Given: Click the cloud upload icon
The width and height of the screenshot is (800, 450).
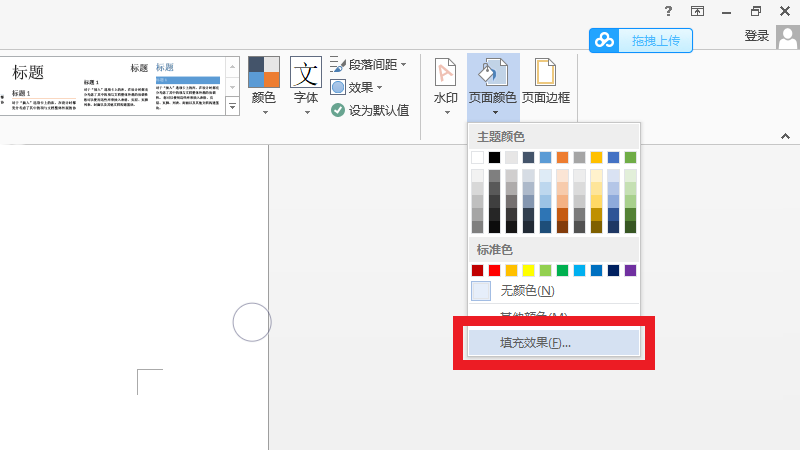Looking at the screenshot, I should click(604, 40).
